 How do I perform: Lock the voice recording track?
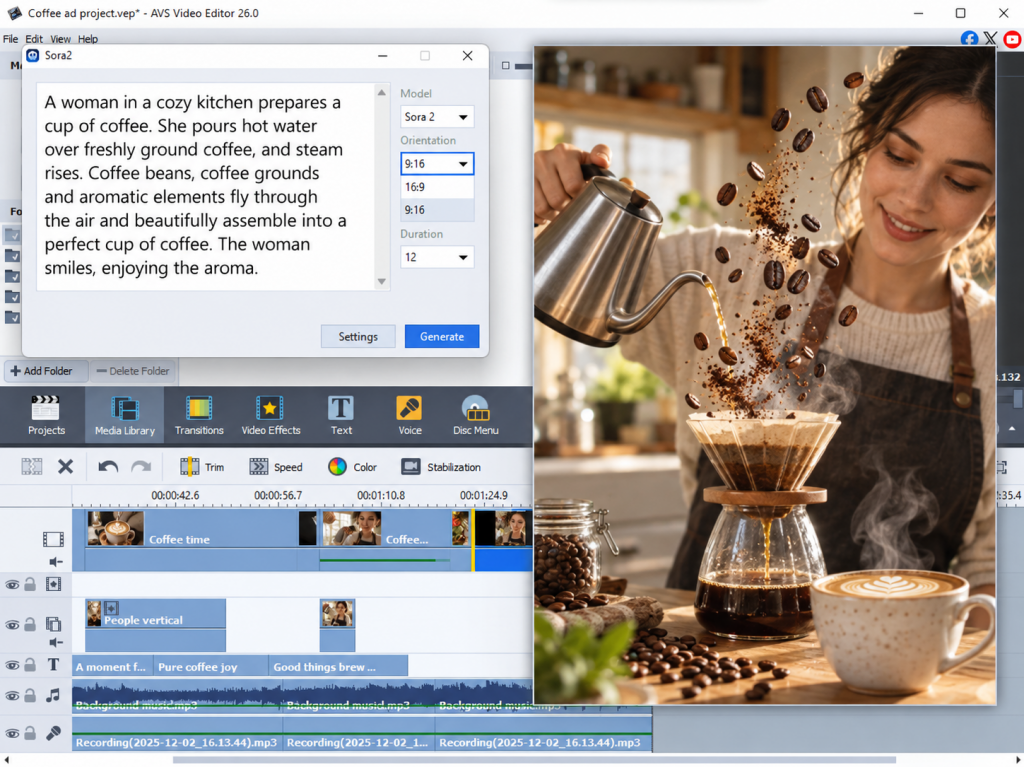(x=30, y=733)
